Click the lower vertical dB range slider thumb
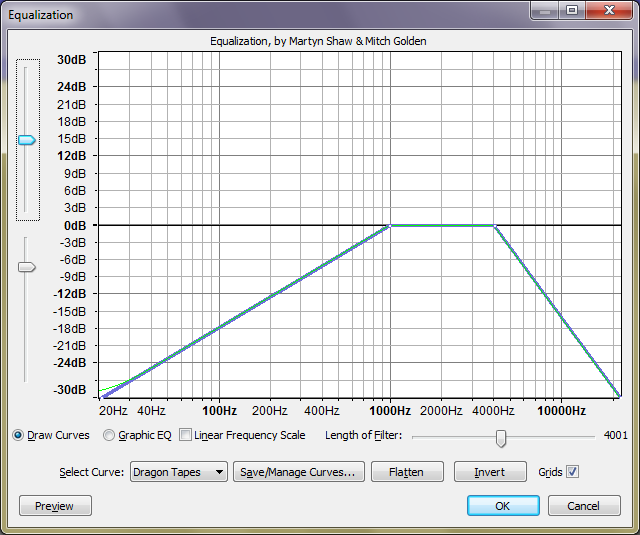The height and width of the screenshot is (535, 640). pyautogui.click(x=27, y=267)
